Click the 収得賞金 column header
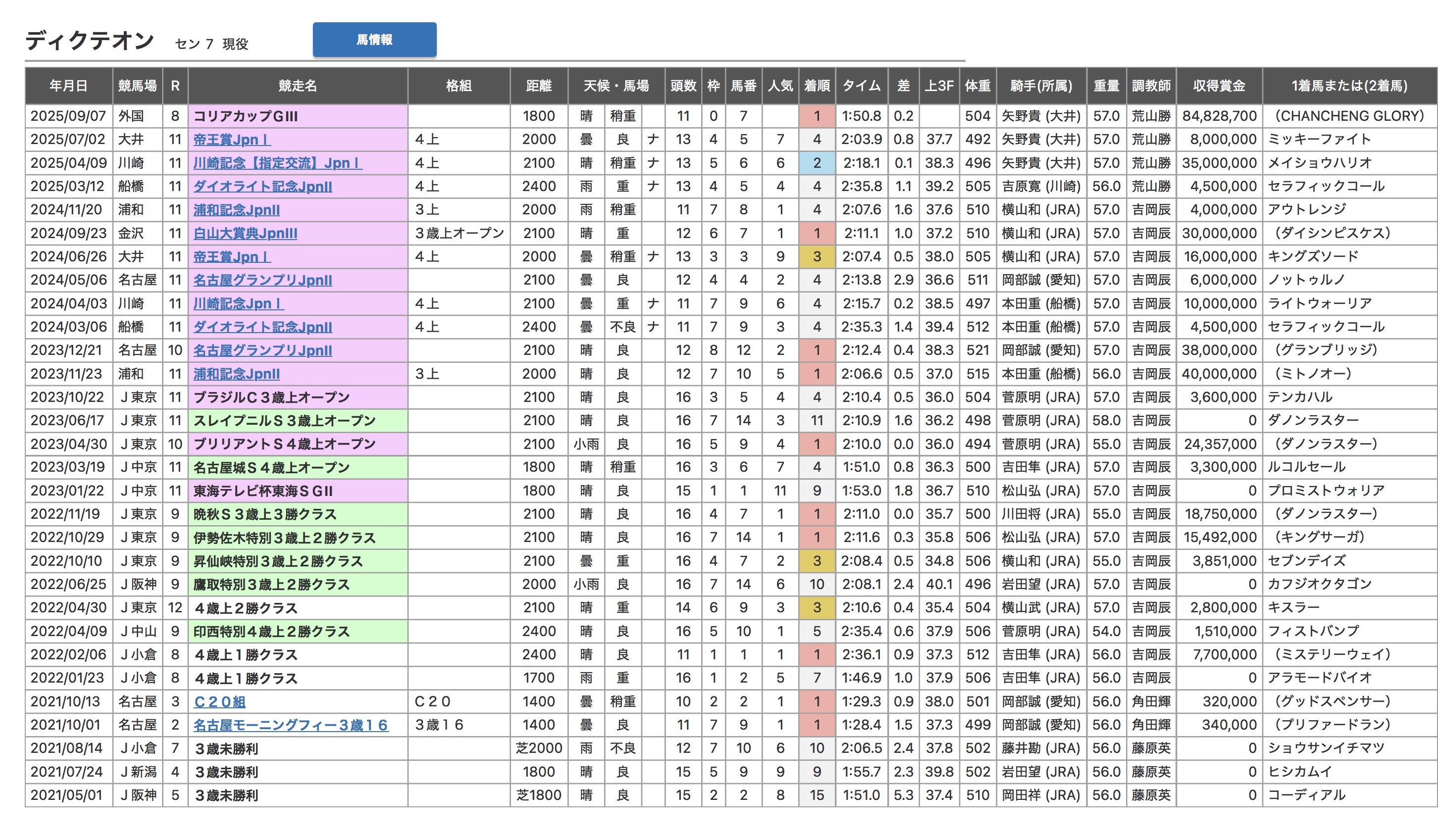 point(1219,86)
